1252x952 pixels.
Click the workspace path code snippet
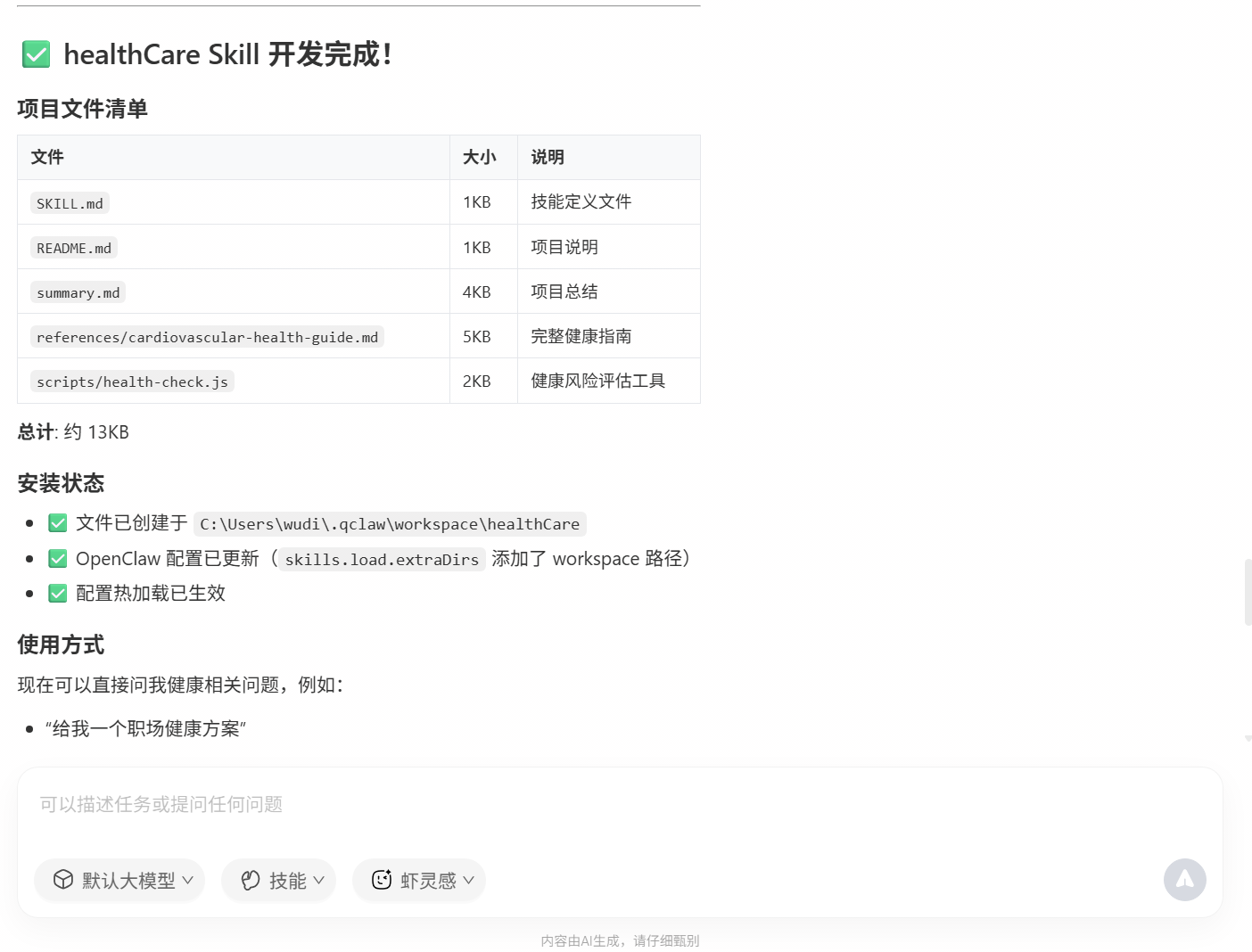pos(390,524)
